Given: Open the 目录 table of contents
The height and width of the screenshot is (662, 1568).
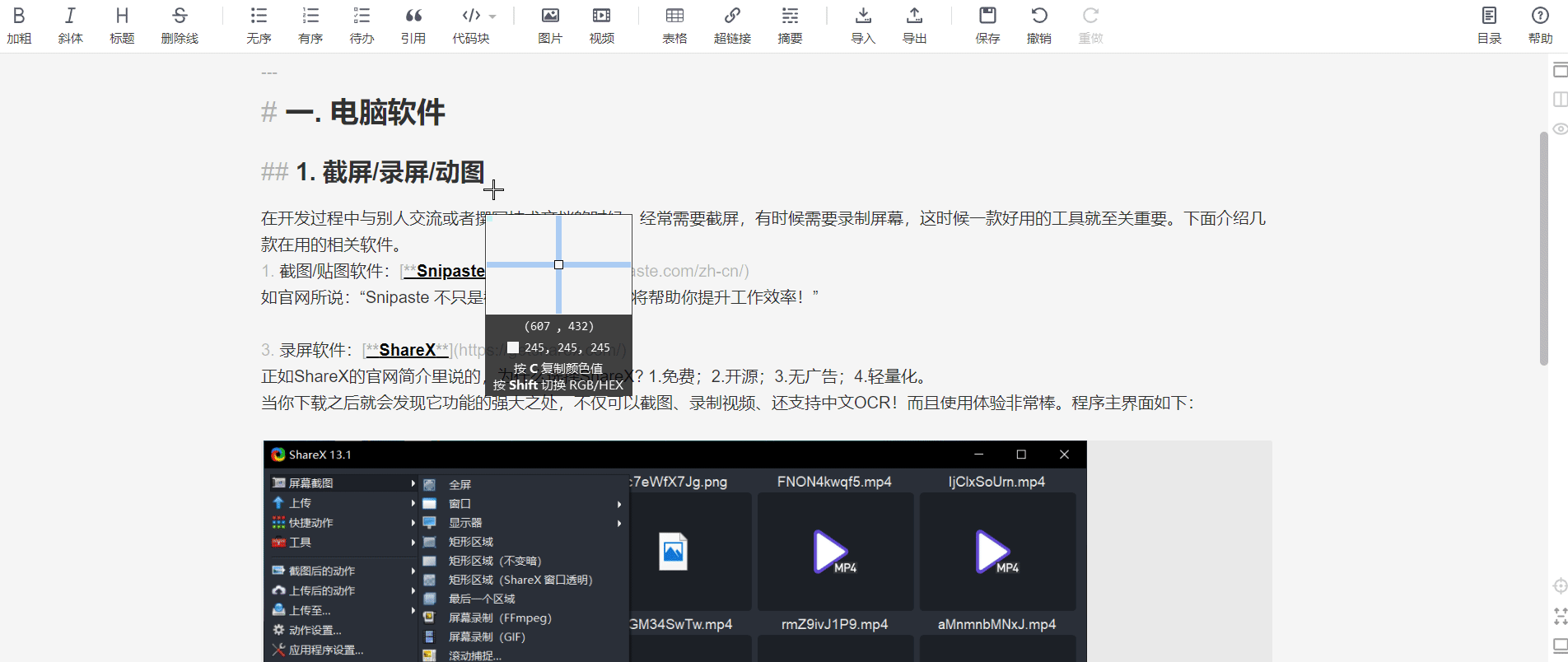Looking at the screenshot, I should tap(1489, 26).
